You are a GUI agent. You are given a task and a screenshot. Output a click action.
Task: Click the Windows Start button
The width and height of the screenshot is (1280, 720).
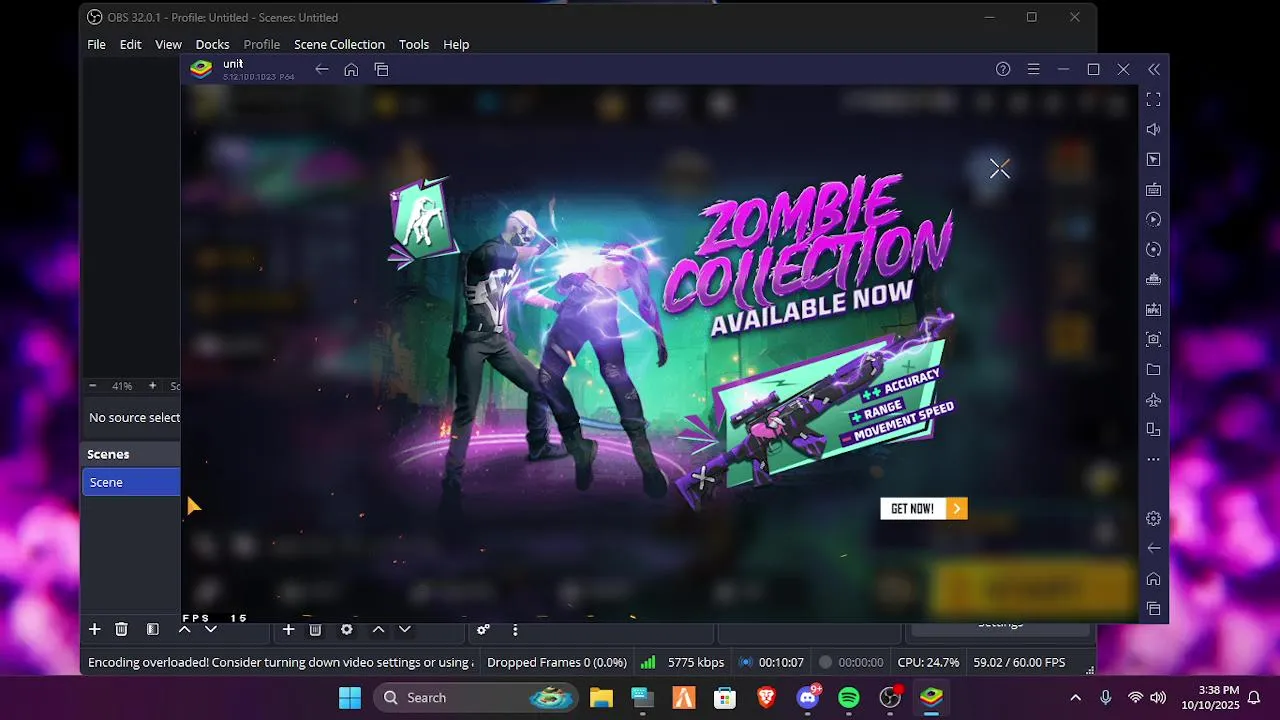350,698
